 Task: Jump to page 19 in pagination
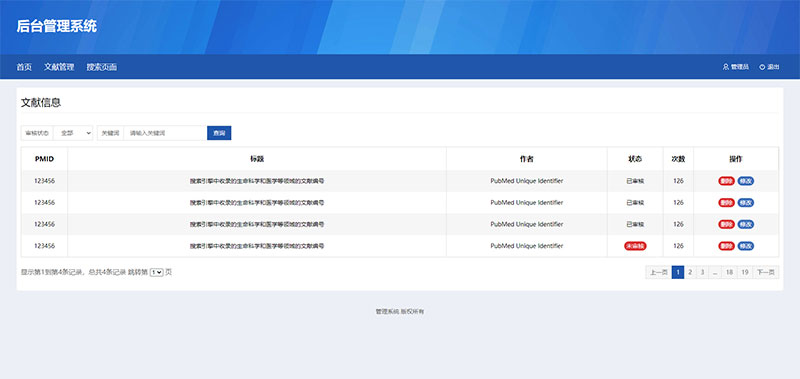pos(745,272)
